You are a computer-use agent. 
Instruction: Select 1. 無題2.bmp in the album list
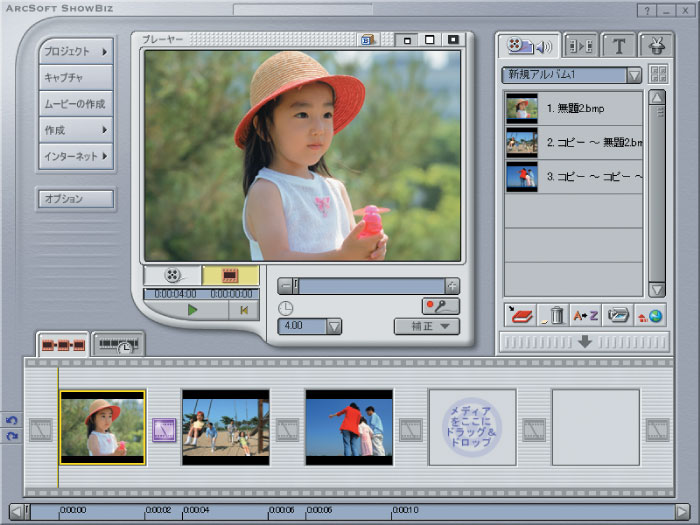point(573,107)
